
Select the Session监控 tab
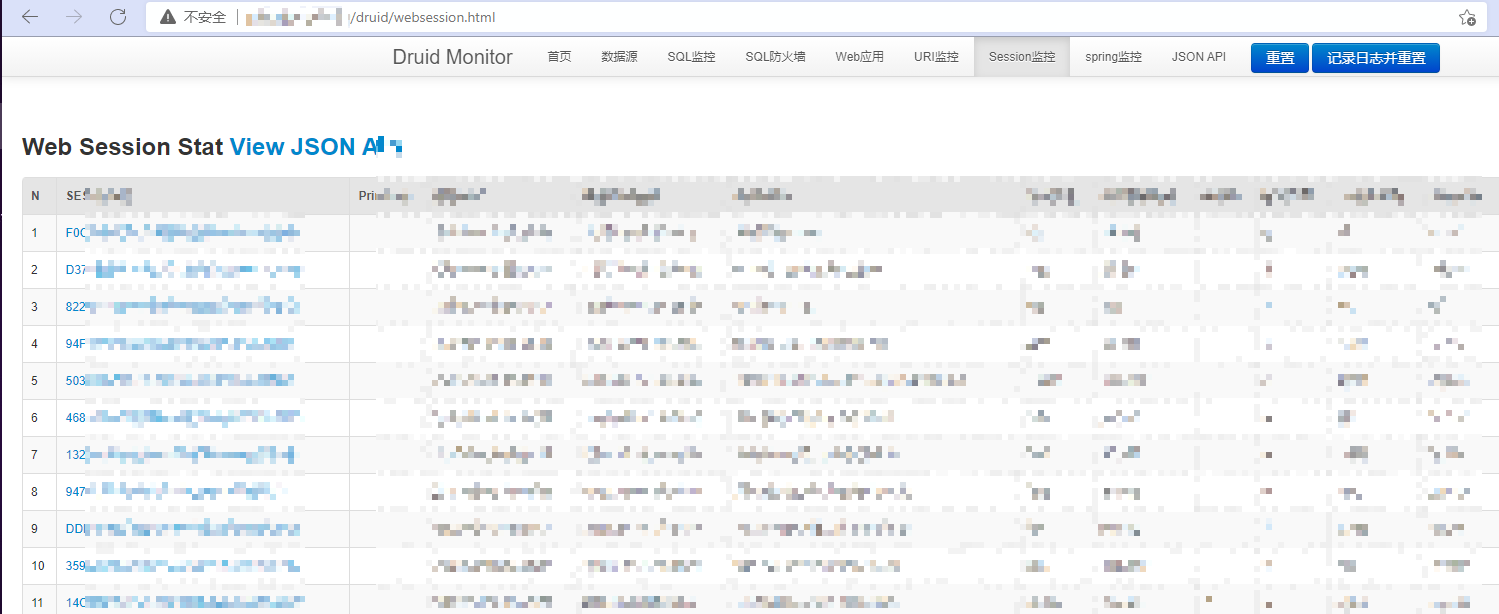point(1022,57)
